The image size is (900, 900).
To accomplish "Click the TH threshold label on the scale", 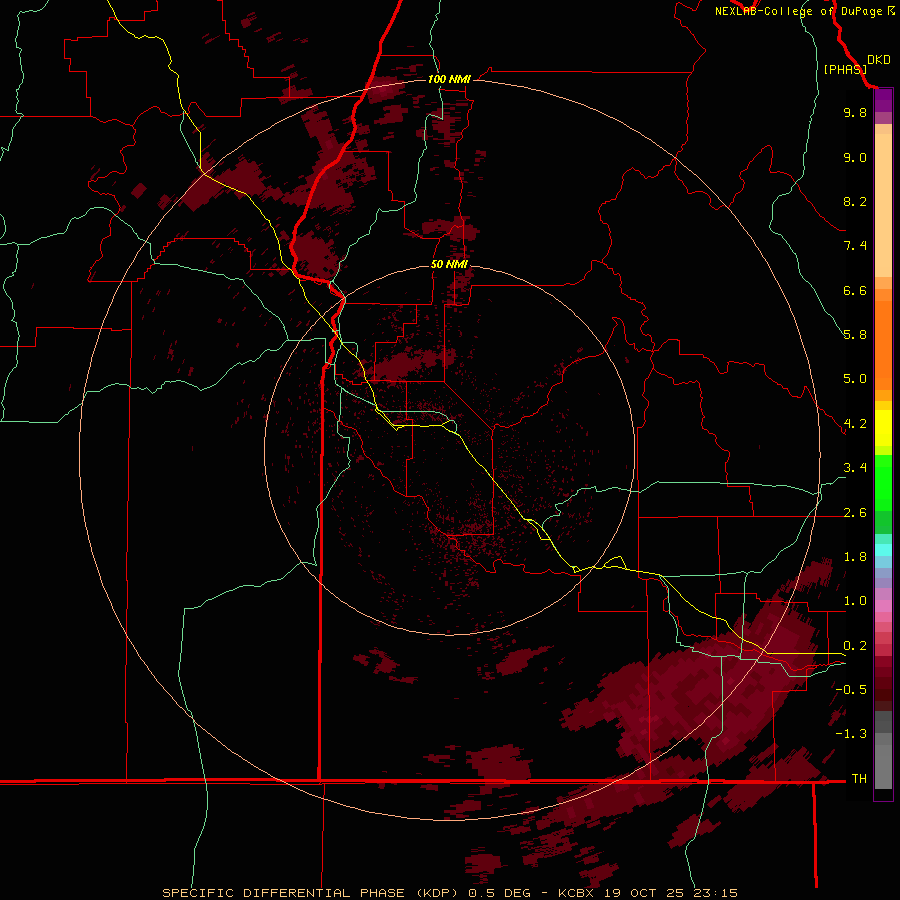I will point(859,779).
